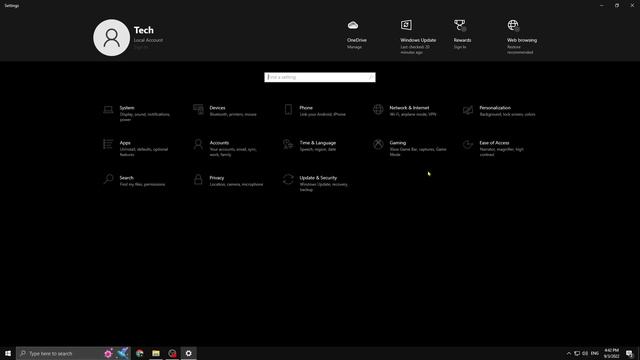Click the OneDrive cloud icon
Screen dimensions: 640x360
click(x=353, y=25)
